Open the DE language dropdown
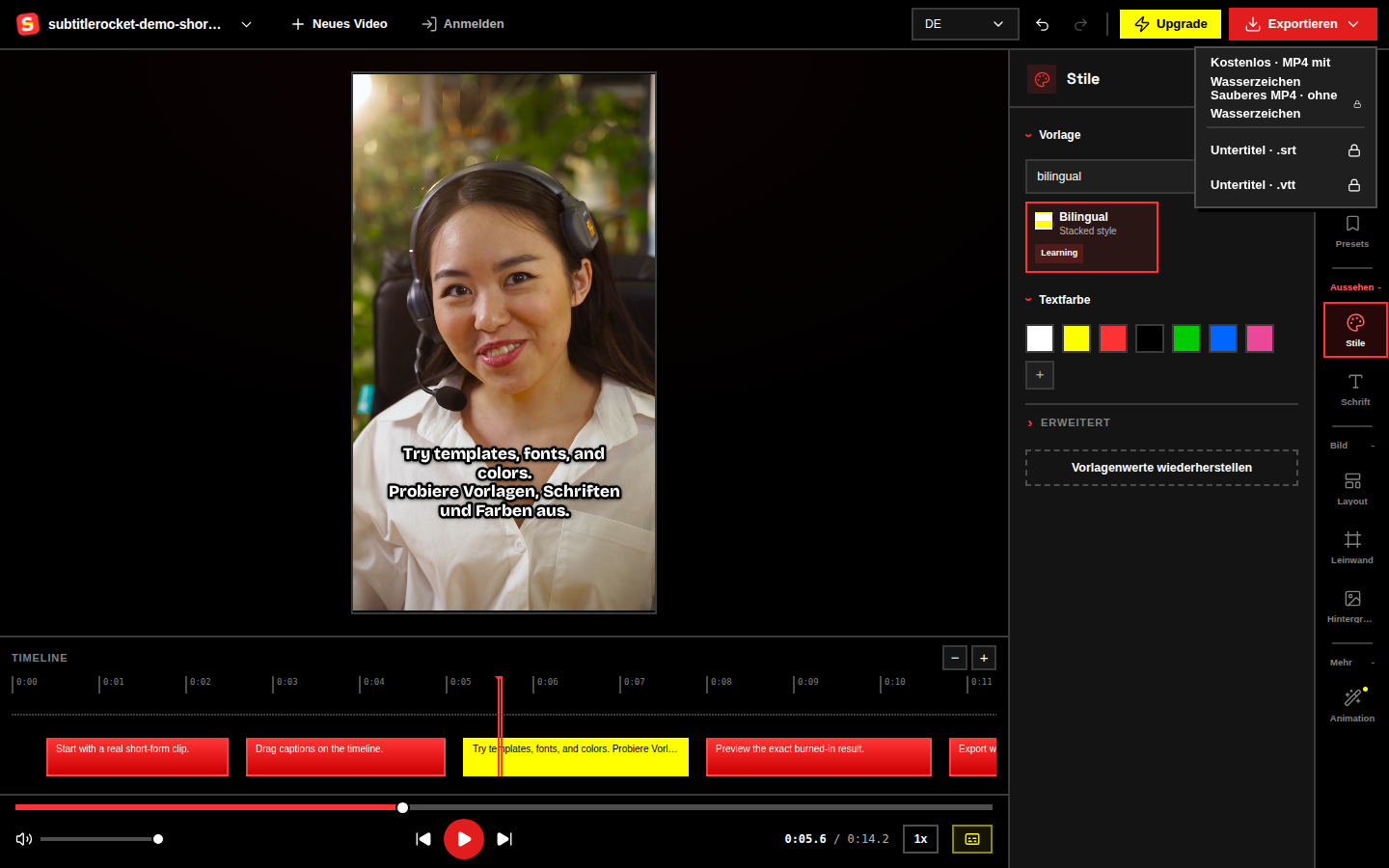 [965, 24]
